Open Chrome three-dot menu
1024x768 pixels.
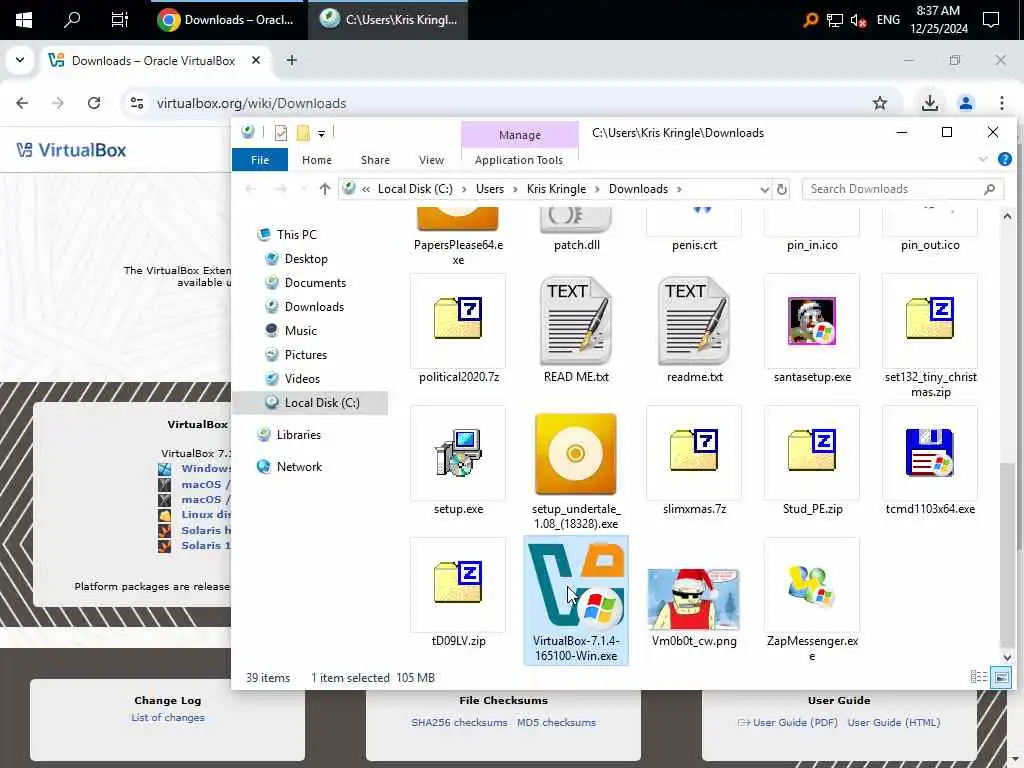1001,103
